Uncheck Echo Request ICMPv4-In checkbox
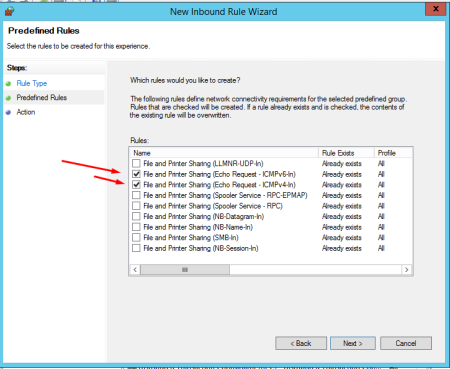 (136, 185)
